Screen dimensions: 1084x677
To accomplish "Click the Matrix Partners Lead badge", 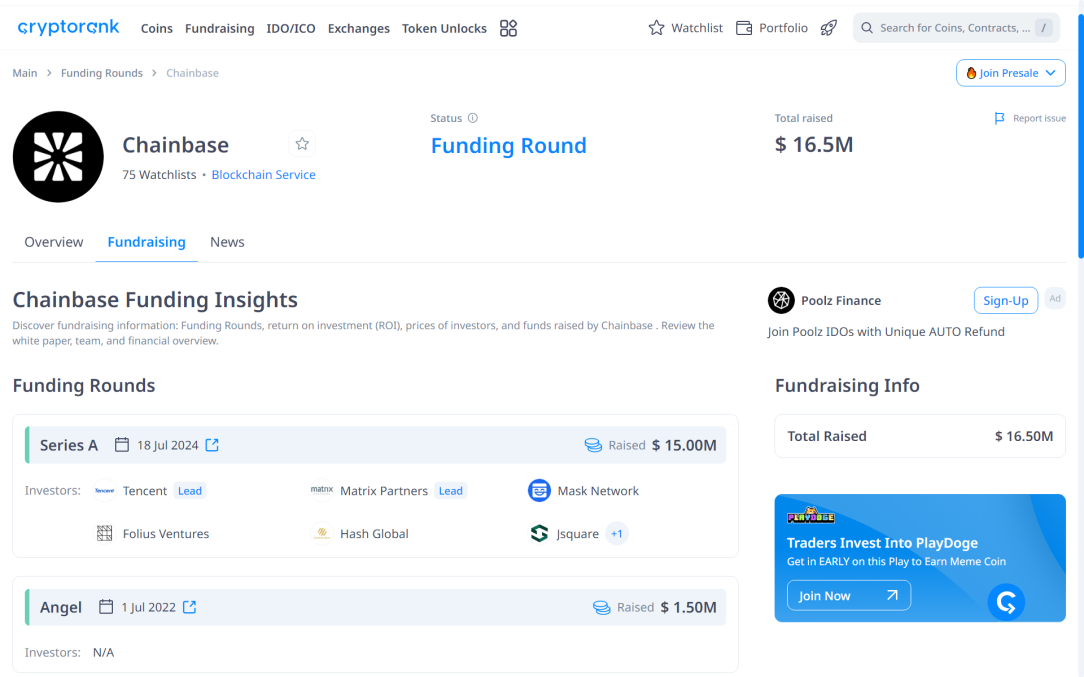I will [x=451, y=490].
